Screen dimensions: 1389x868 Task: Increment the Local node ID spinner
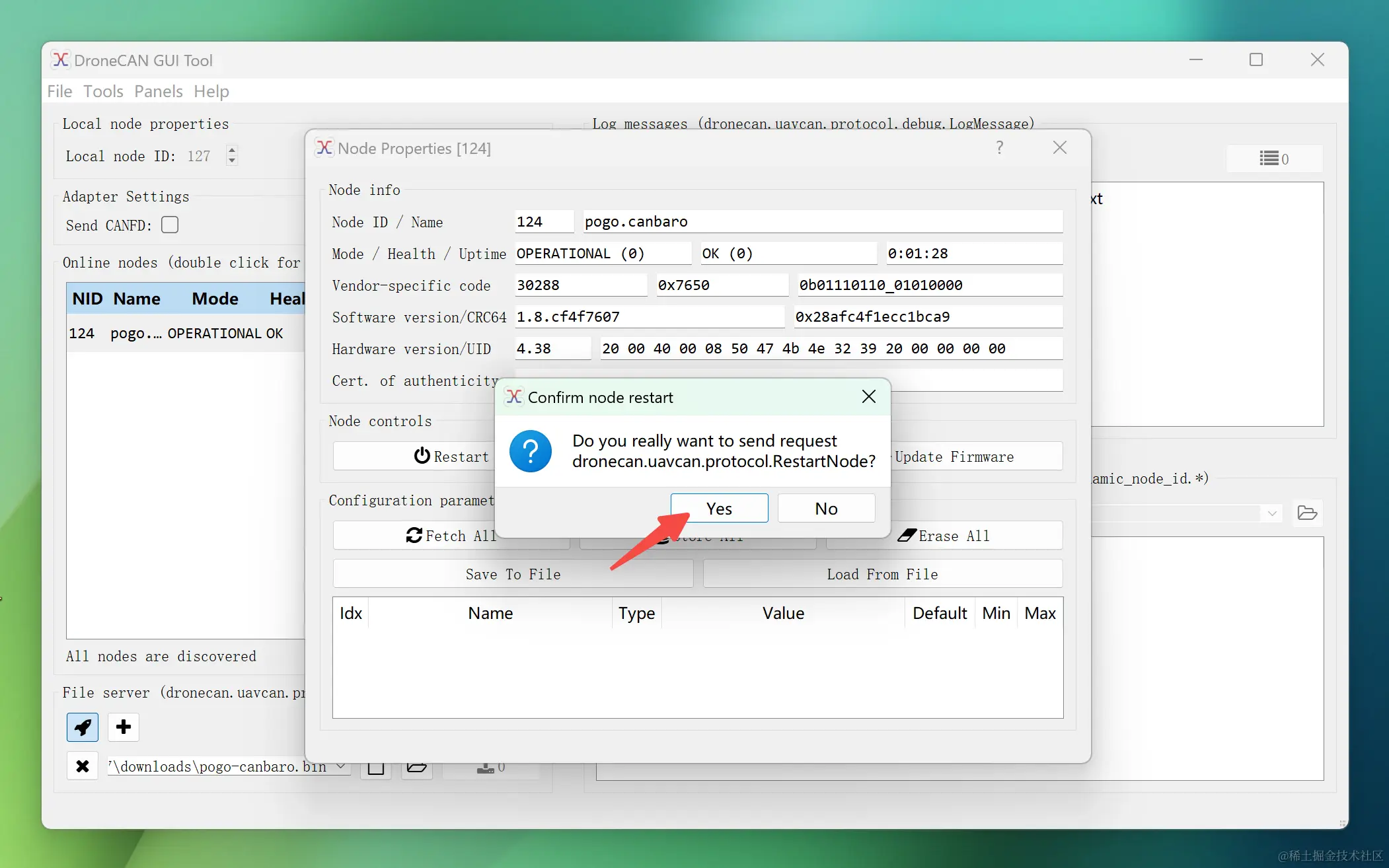(x=232, y=151)
